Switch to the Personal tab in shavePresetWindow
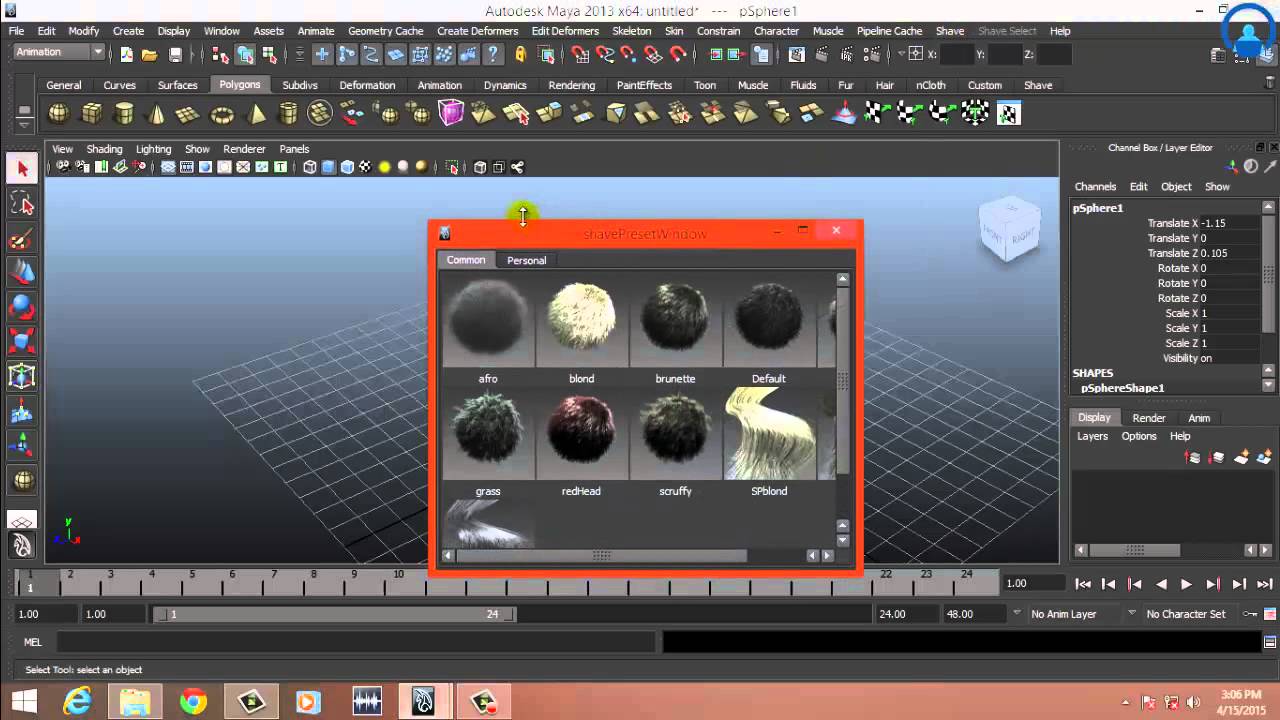The width and height of the screenshot is (1280, 720). (526, 260)
